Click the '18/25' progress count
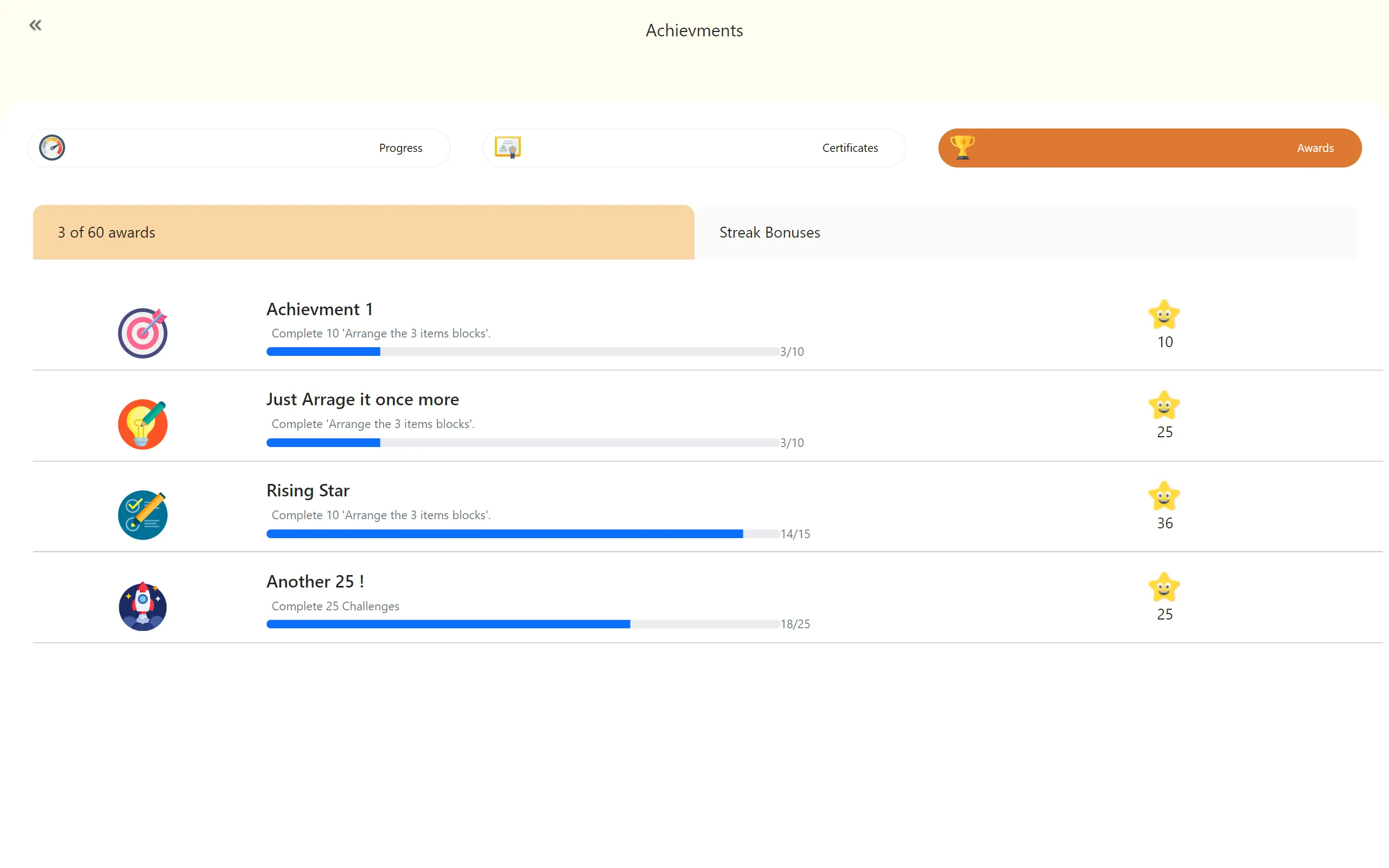 tap(795, 624)
